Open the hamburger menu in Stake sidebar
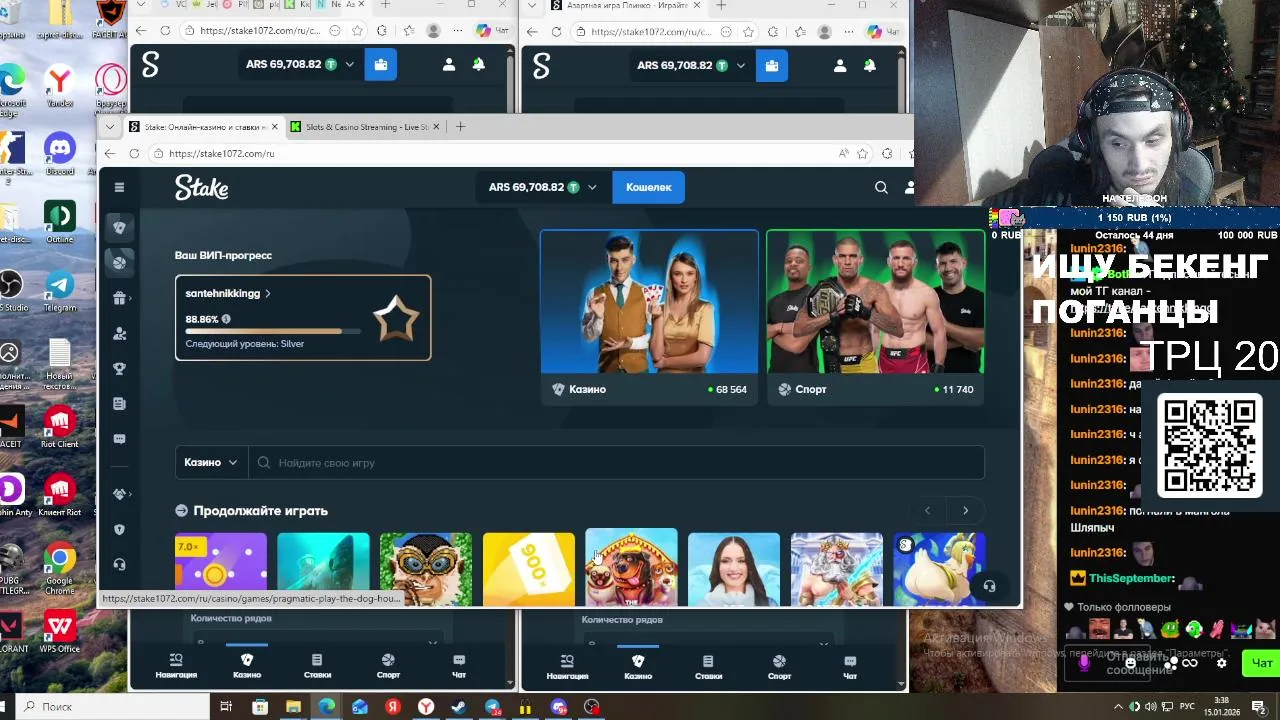 pos(119,187)
